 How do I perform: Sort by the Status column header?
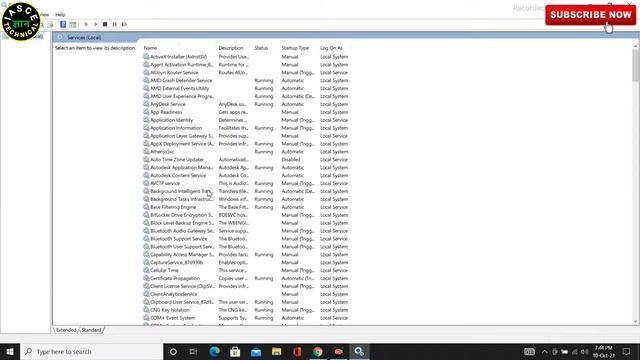(261, 48)
